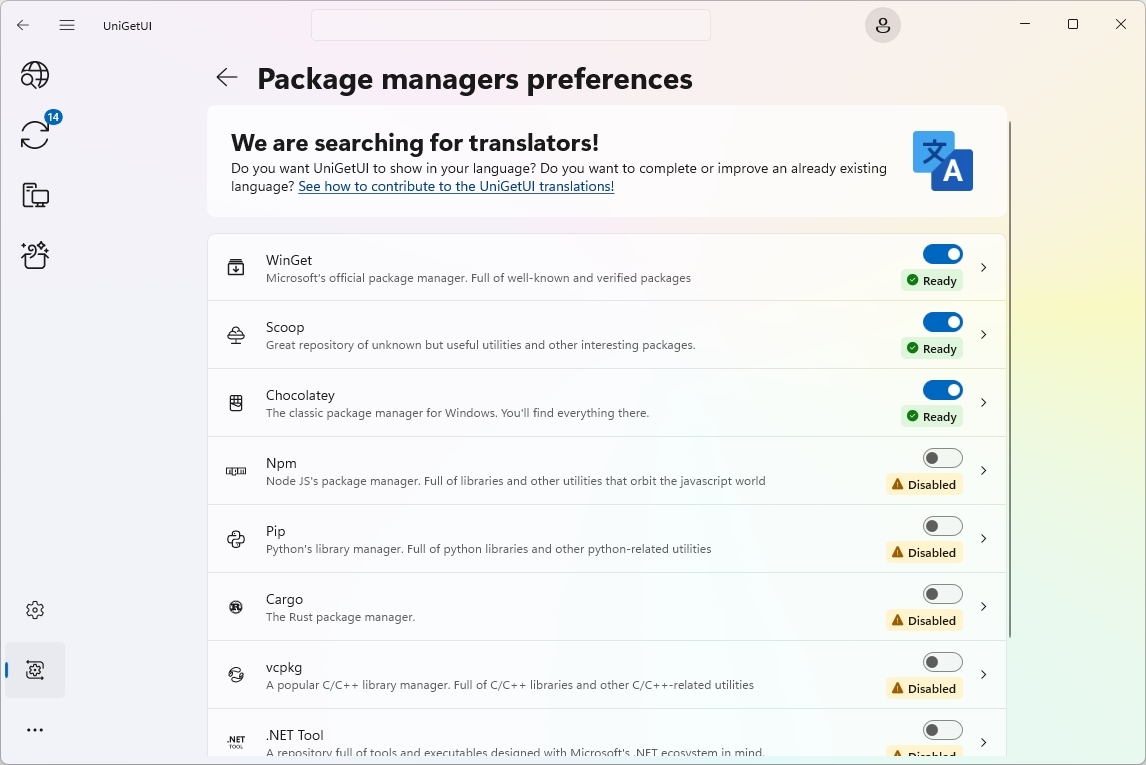
Task: Open UniGetUI Settings via the gear icon
Action: point(35,609)
